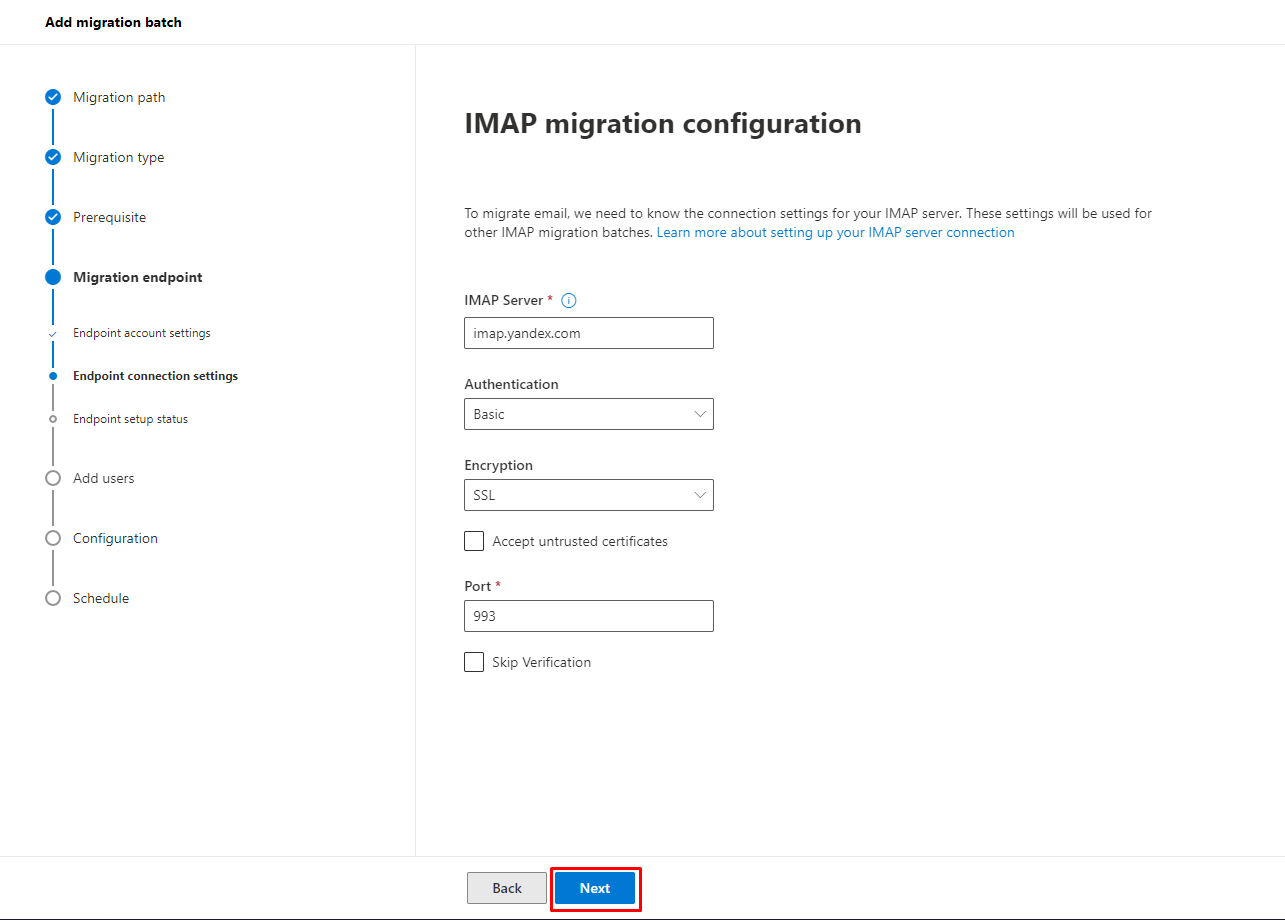Click the Add users step circle
This screenshot has width=1285, height=920.
click(53, 478)
